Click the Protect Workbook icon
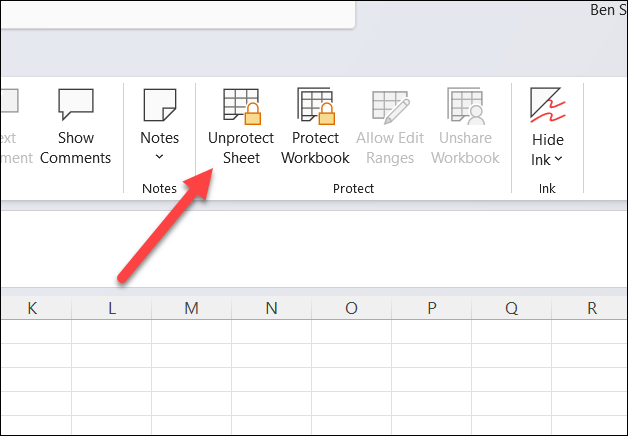628x436 pixels. [315, 106]
